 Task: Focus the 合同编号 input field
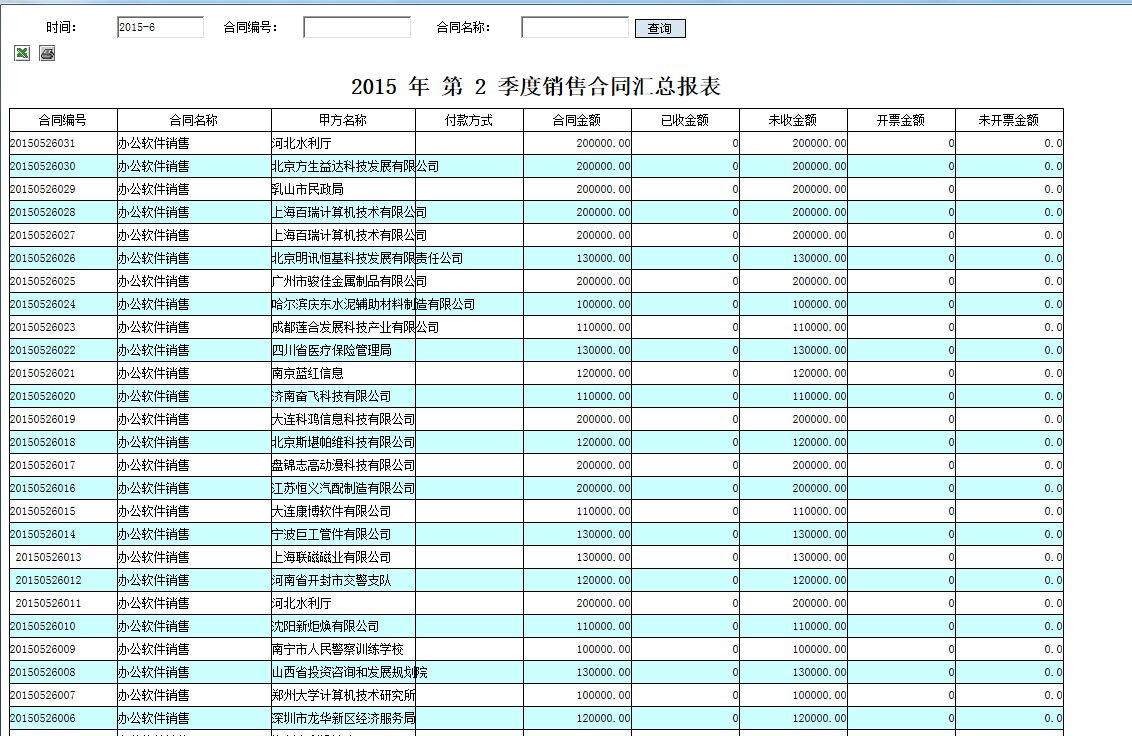357,27
